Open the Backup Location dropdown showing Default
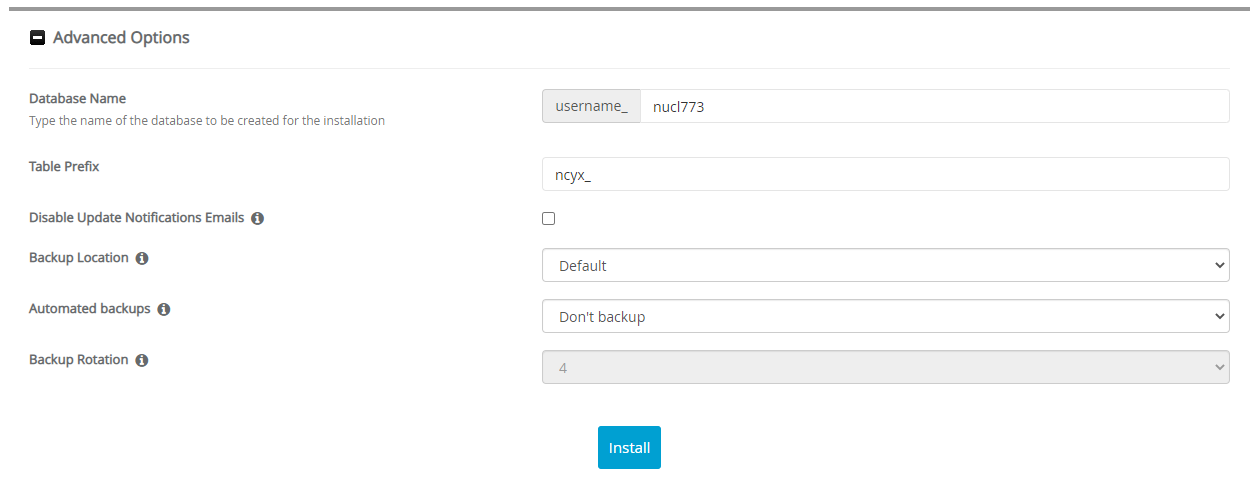 (x=885, y=266)
